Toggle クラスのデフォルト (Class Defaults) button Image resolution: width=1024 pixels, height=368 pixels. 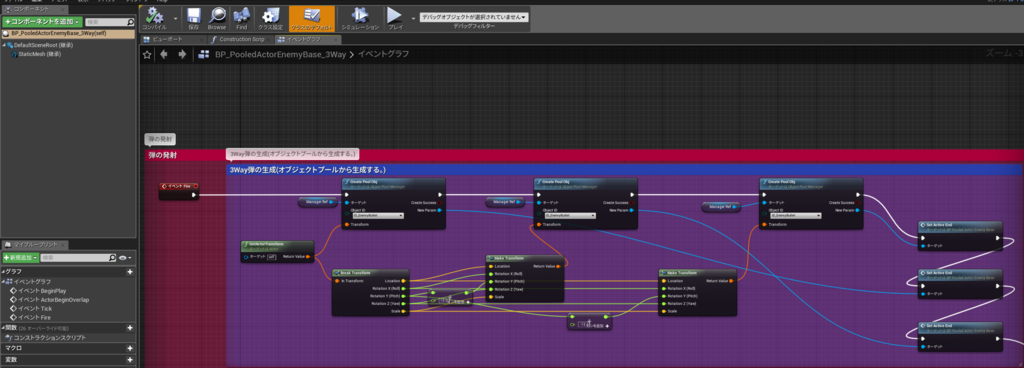point(312,19)
